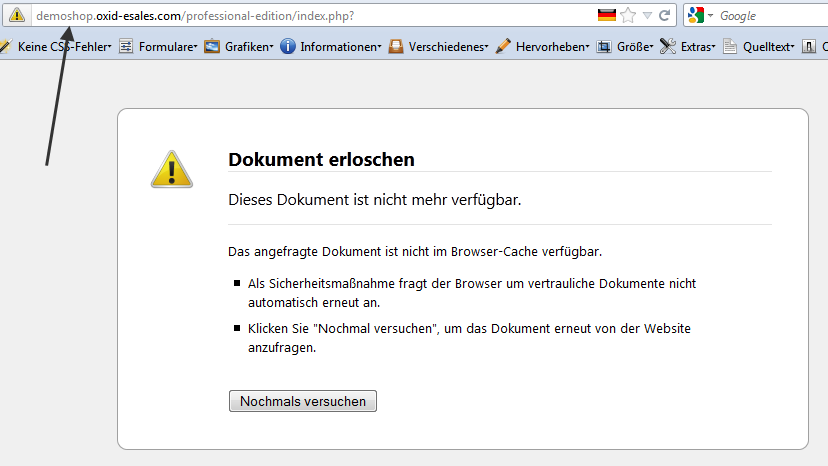Click the Hervorheben pencil icon
828x466 pixels.
503,46
